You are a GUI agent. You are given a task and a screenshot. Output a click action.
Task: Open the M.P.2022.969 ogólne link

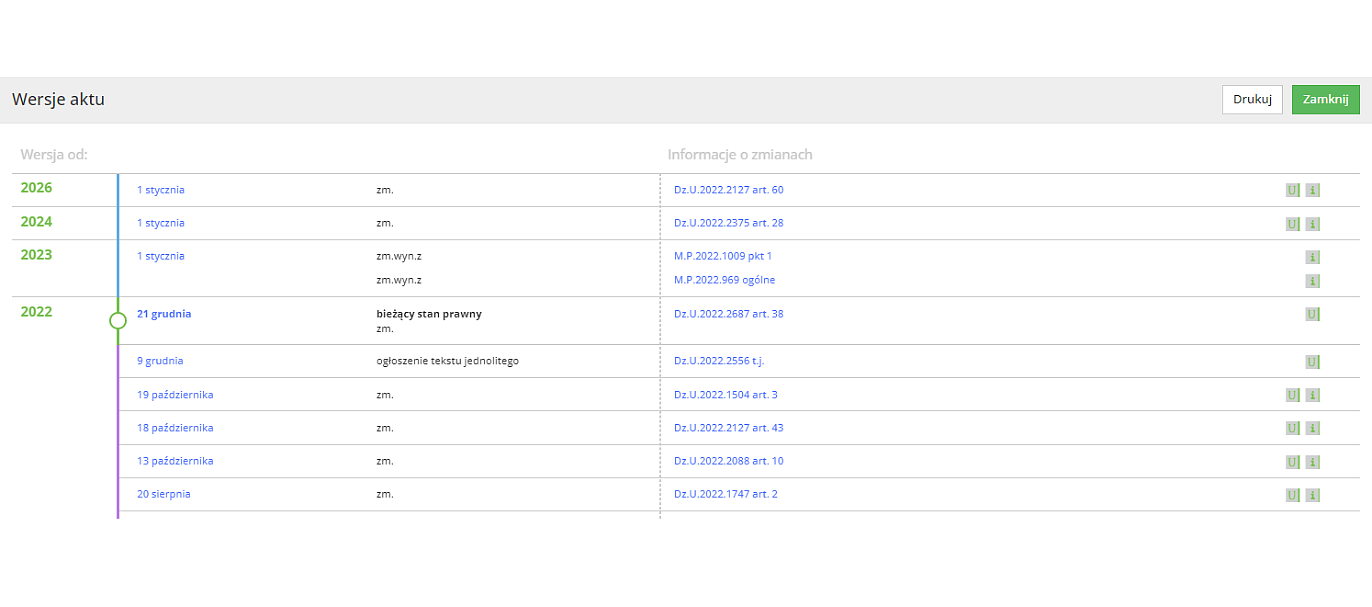pyautogui.click(x=724, y=280)
